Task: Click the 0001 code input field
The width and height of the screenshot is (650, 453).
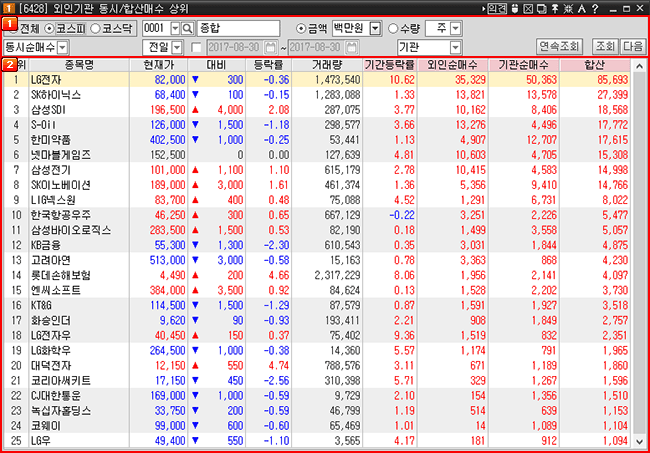Action: click(156, 29)
